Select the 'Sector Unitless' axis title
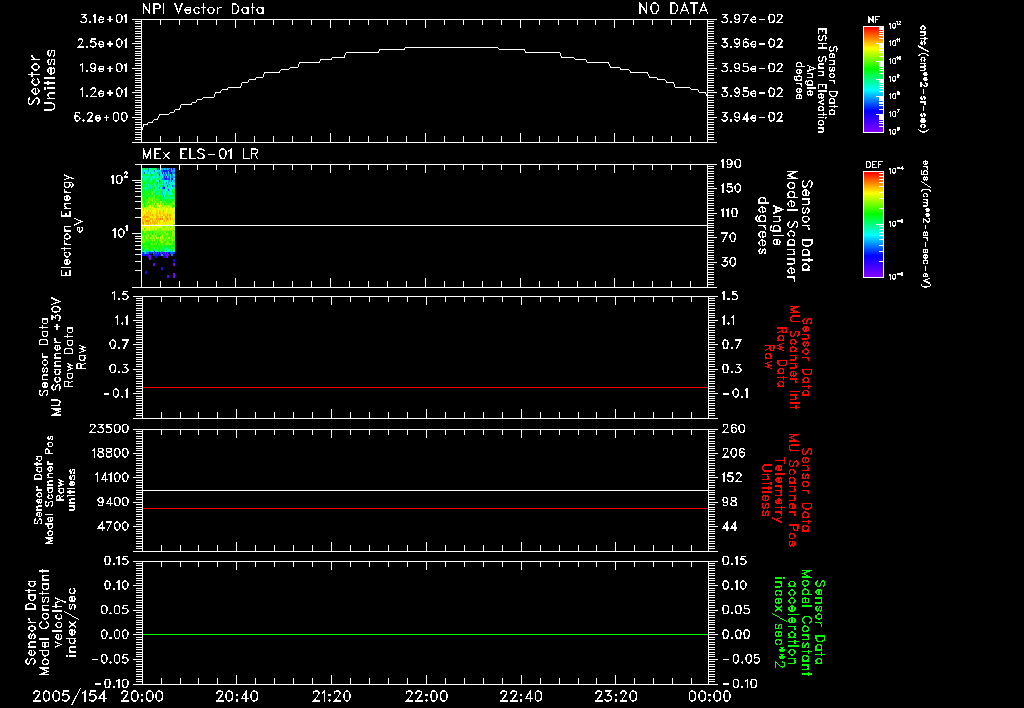This screenshot has height=708, width=1024. [42, 80]
